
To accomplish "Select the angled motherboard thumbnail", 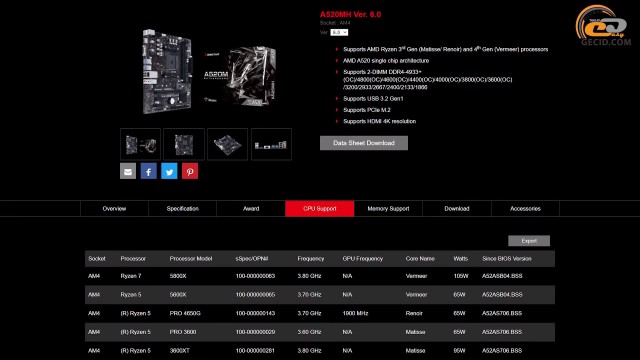I will pyautogui.click(x=227, y=144).
